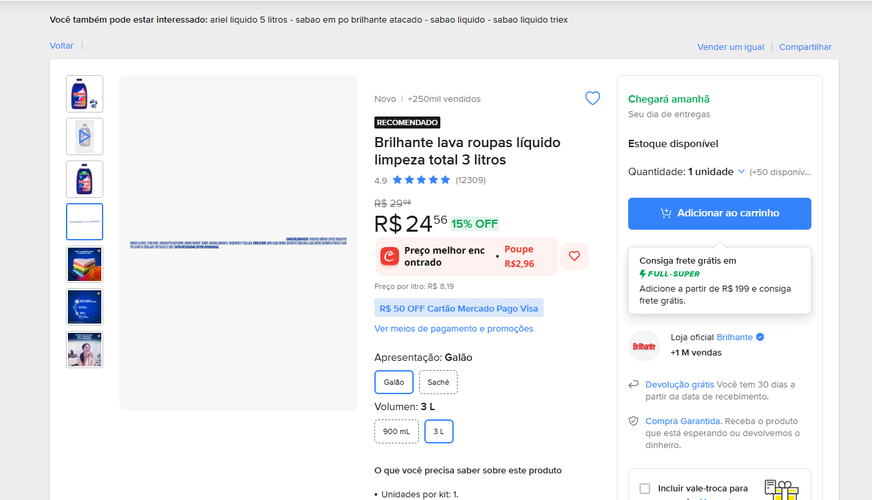The height and width of the screenshot is (500, 872).
Task: Click the Compartilhar link
Action: (805, 47)
